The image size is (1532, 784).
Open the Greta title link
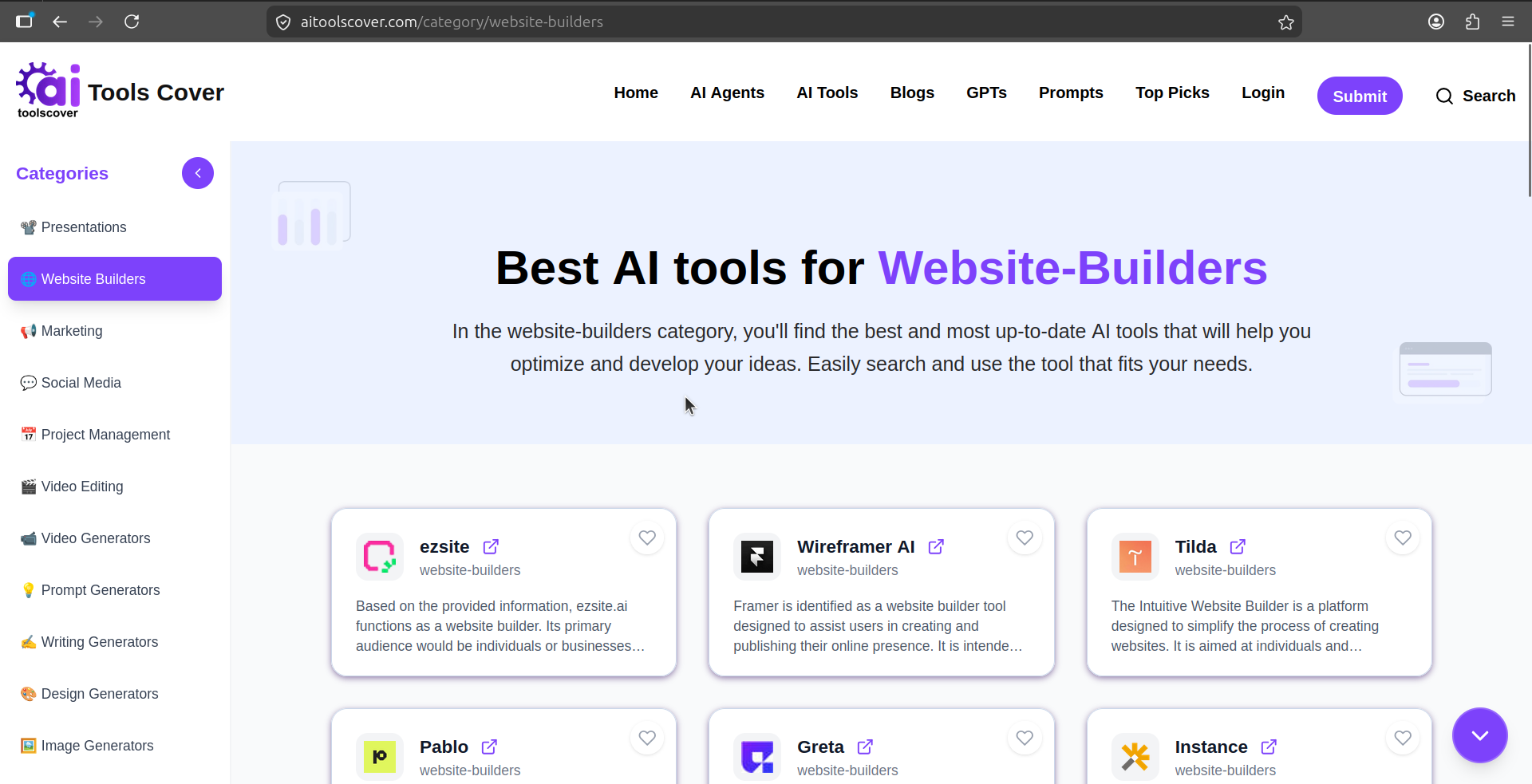(820, 747)
